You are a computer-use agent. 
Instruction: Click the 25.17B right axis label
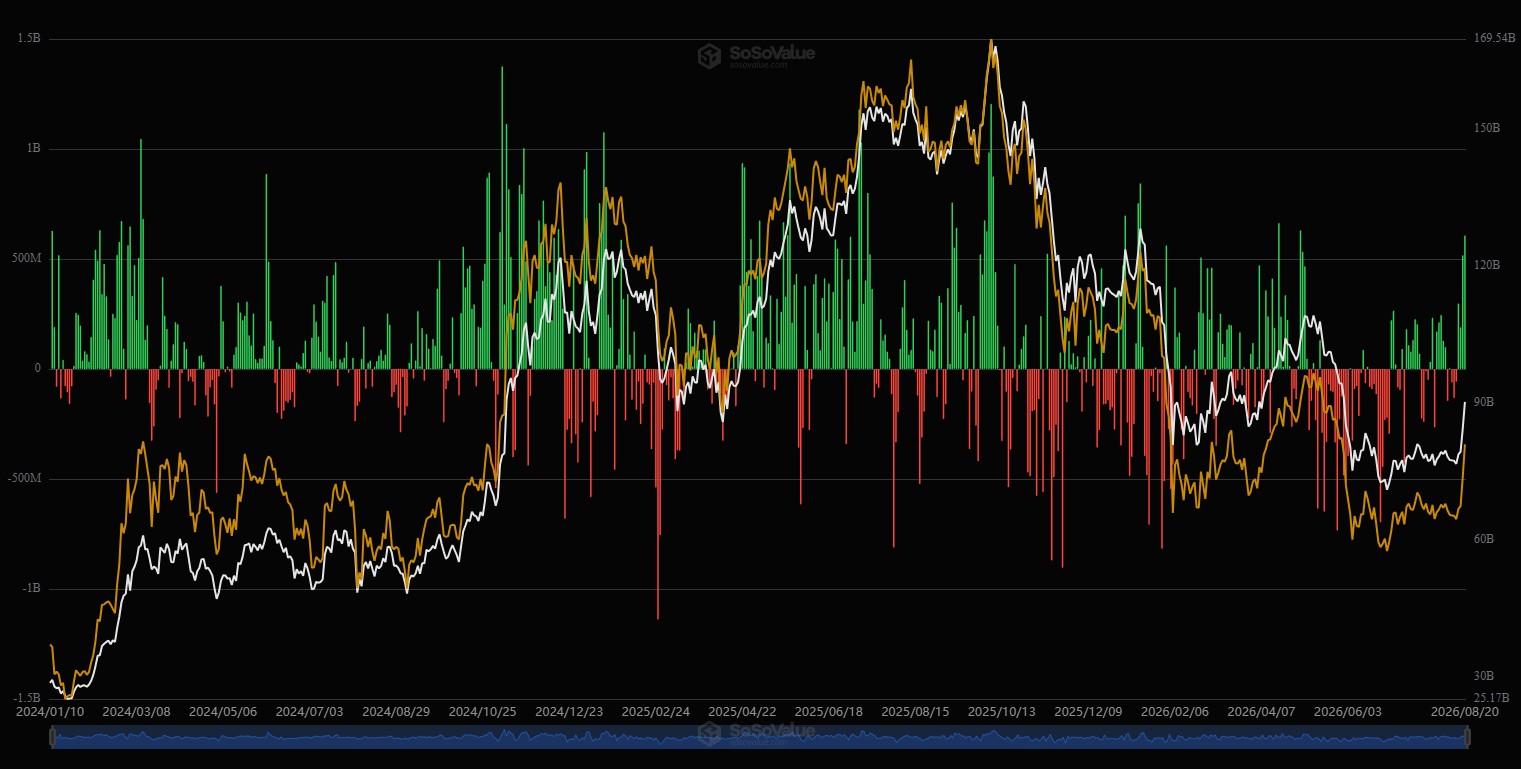coord(1492,698)
